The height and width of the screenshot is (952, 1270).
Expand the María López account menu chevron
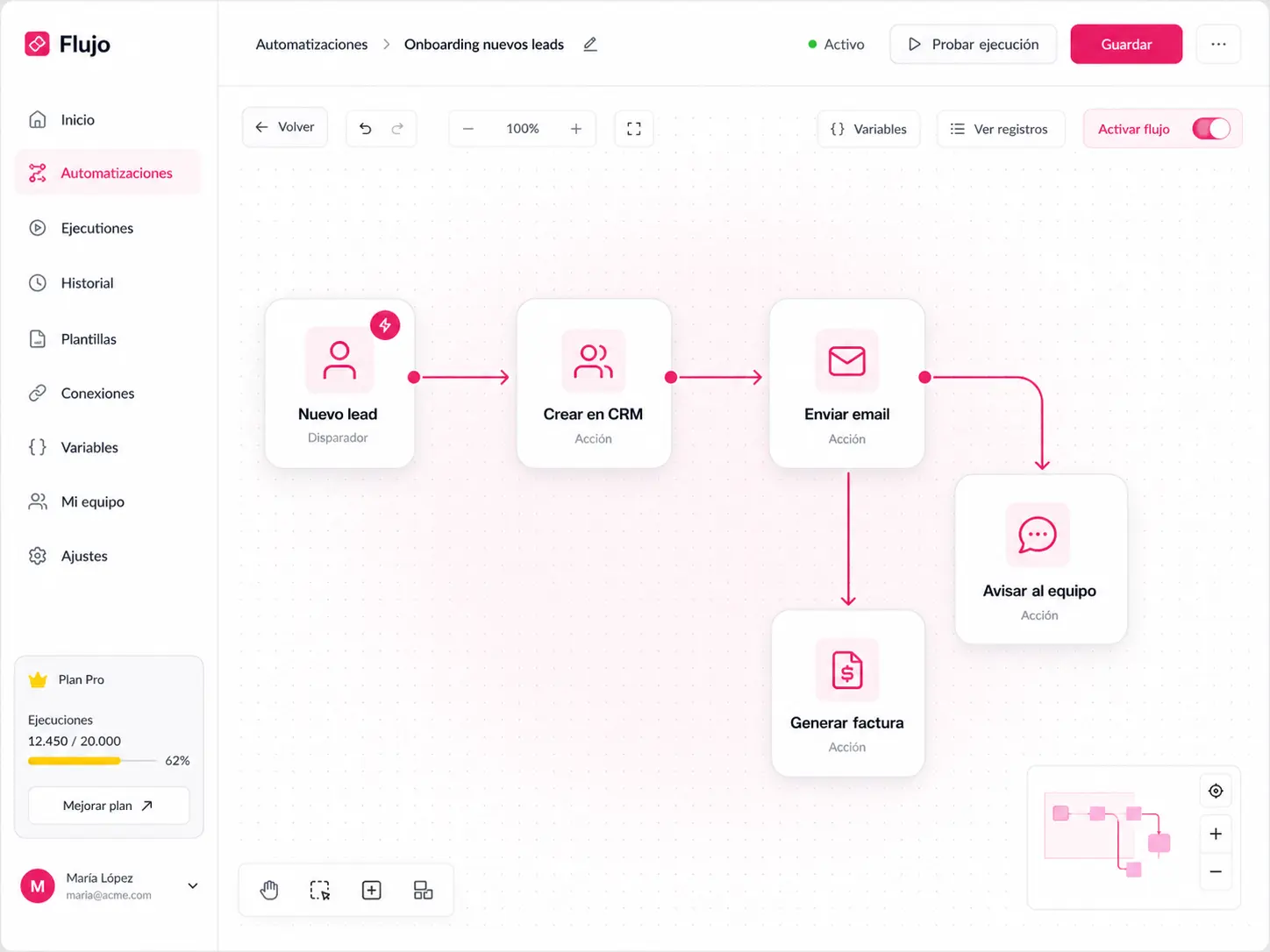tap(193, 885)
